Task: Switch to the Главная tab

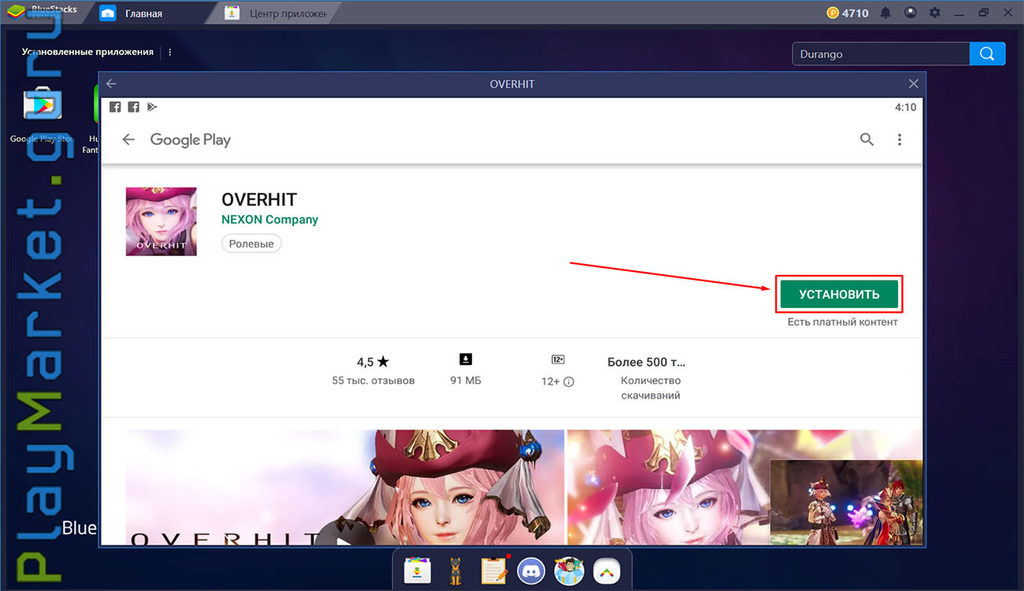Action: point(144,13)
